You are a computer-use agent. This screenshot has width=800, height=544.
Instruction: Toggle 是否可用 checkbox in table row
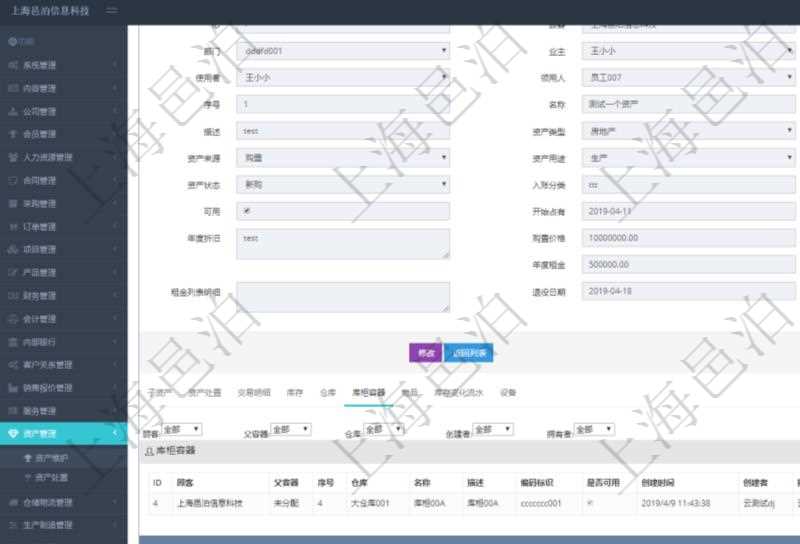point(590,503)
